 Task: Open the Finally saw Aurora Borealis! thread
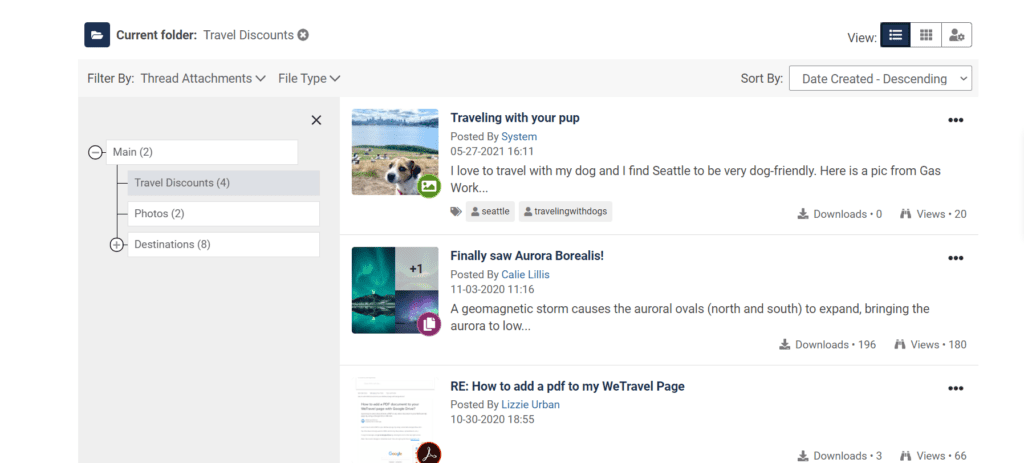[527, 256]
